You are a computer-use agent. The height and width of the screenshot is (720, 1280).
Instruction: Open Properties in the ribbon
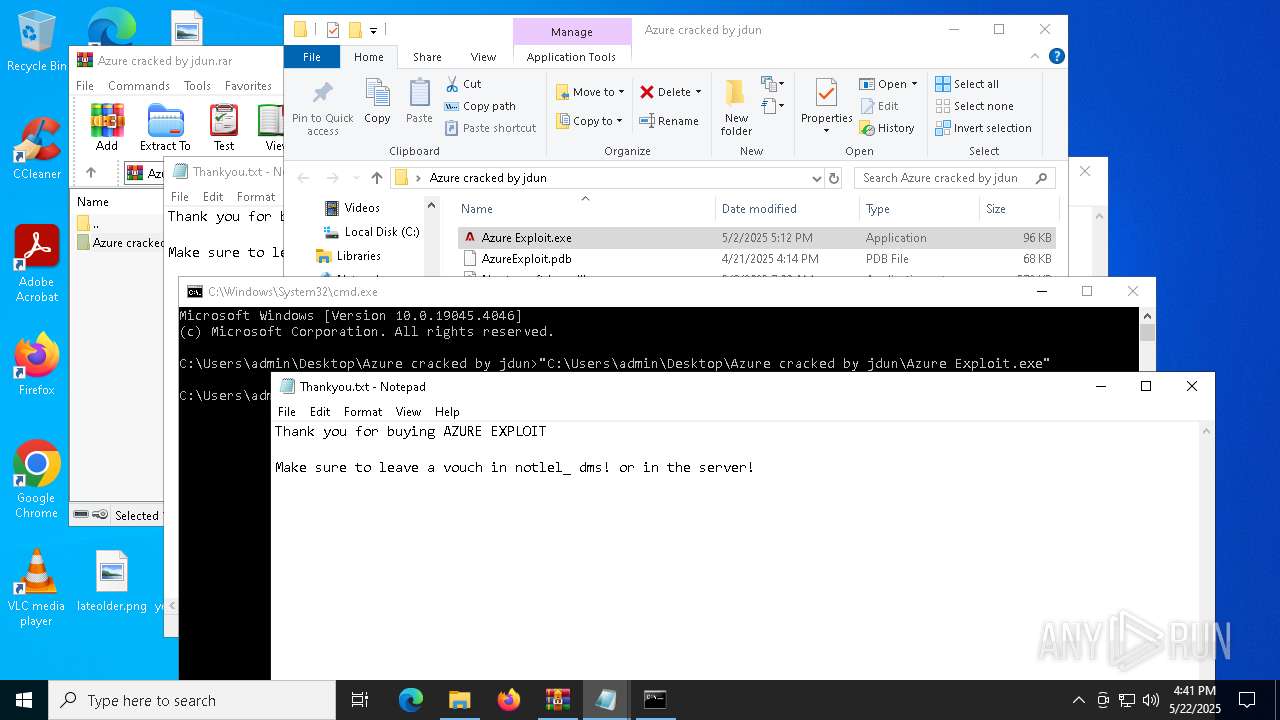(x=826, y=105)
